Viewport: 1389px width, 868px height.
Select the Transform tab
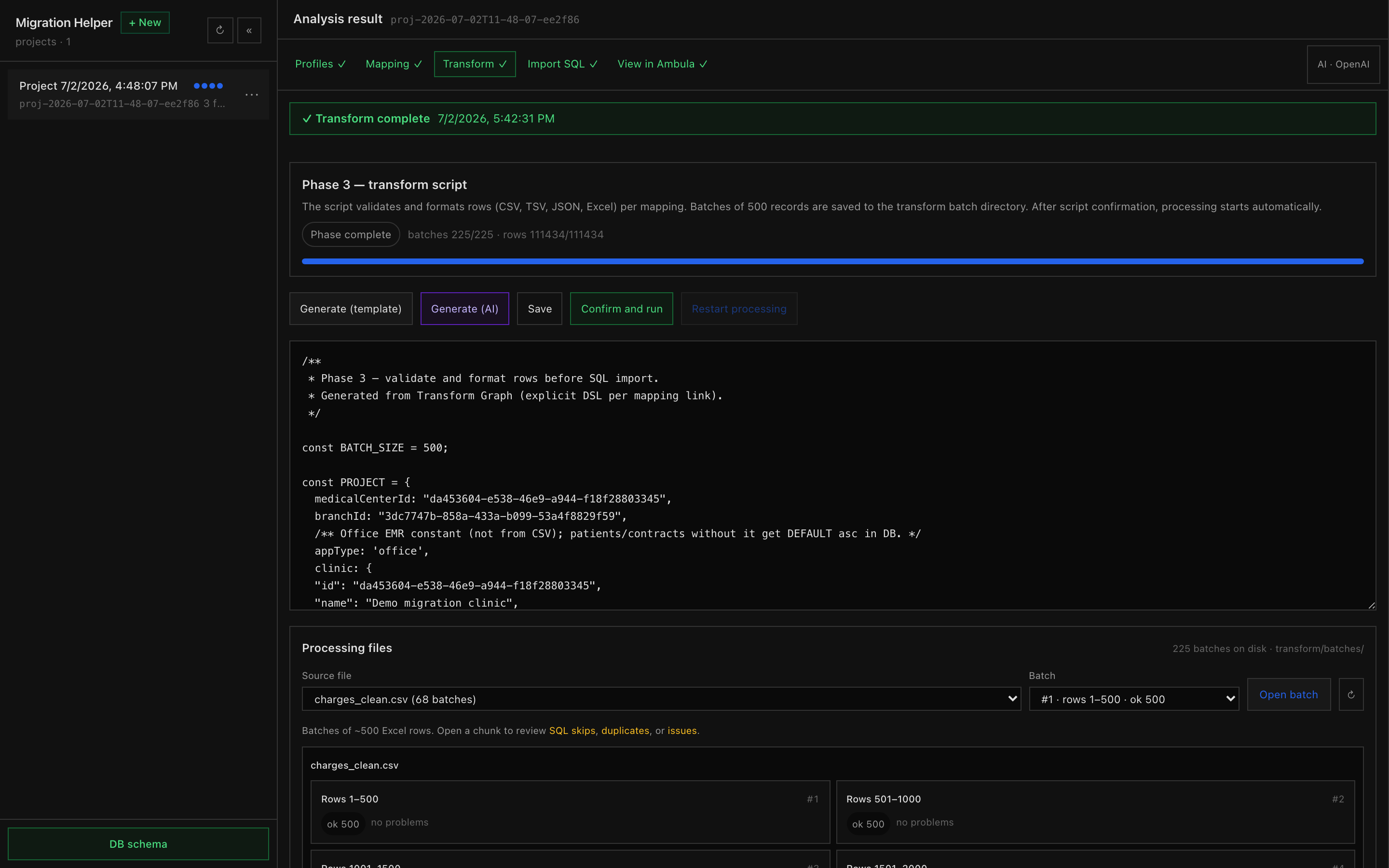[x=475, y=64]
